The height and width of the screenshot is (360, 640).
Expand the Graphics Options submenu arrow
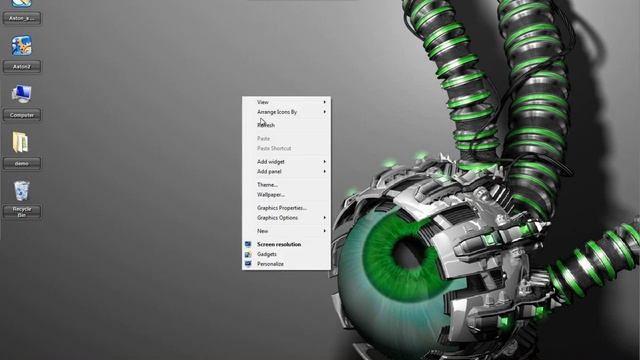click(324, 218)
